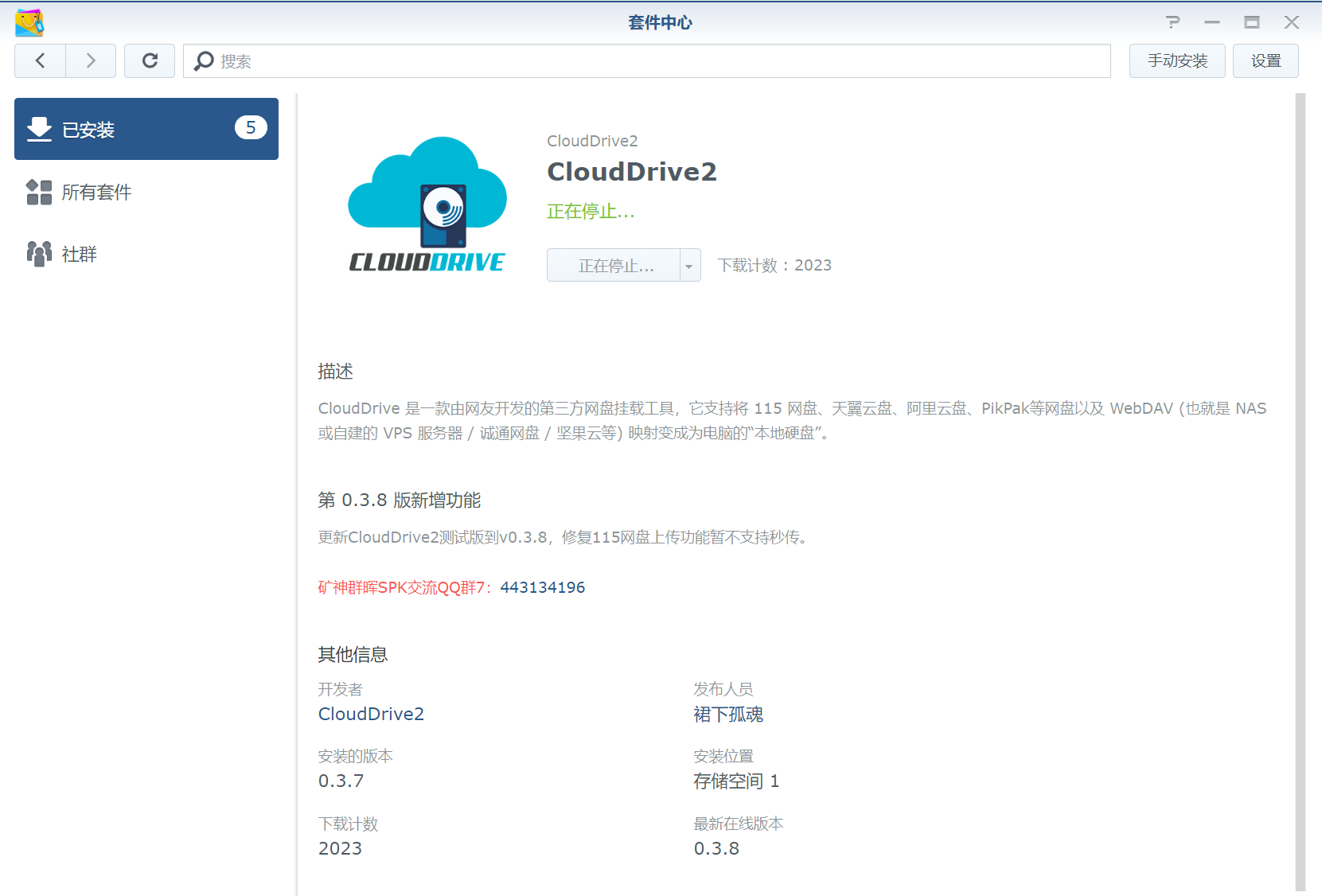1322x896 pixels.
Task: Click the green 正在停止... status text
Action: pyautogui.click(x=591, y=211)
